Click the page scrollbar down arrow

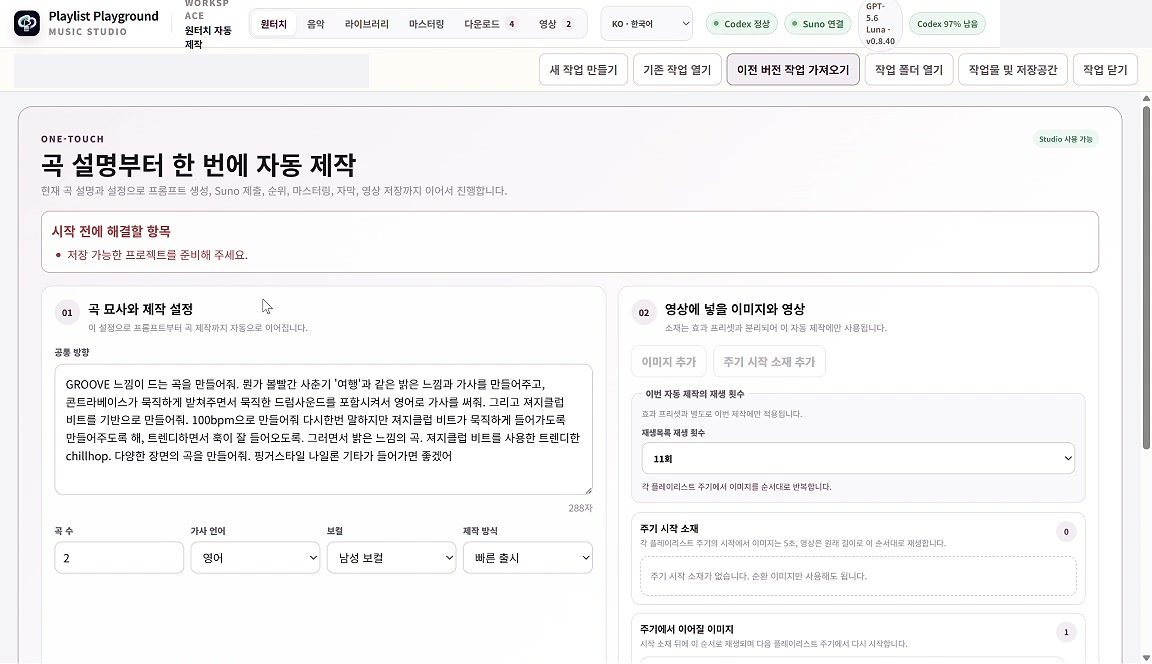point(1146,658)
